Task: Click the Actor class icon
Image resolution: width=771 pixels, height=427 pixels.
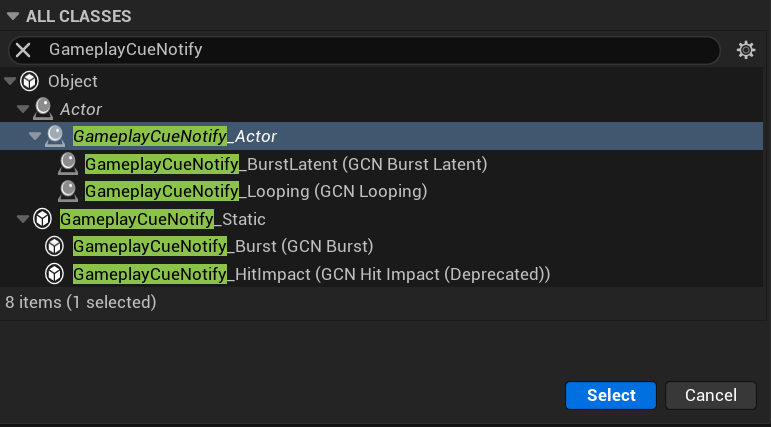Action: point(43,108)
